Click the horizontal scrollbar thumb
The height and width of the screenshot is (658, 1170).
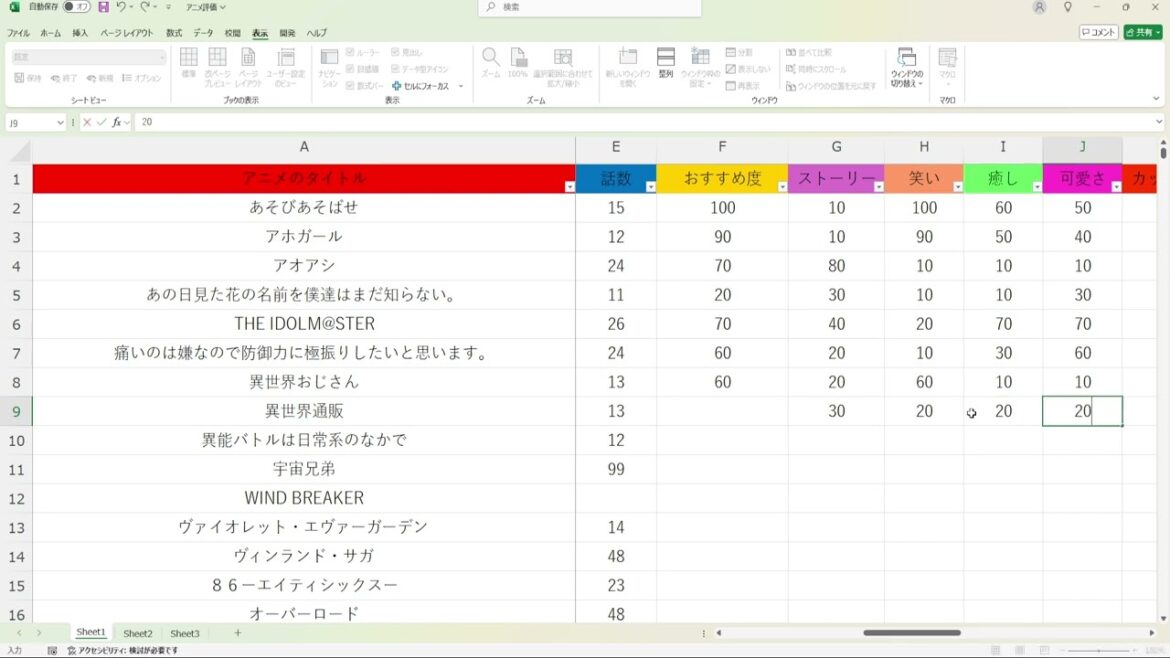[911, 633]
